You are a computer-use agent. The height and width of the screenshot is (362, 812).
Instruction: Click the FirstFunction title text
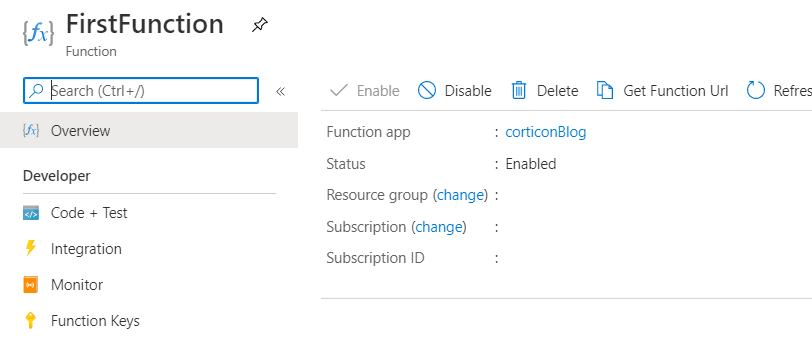tap(145, 24)
